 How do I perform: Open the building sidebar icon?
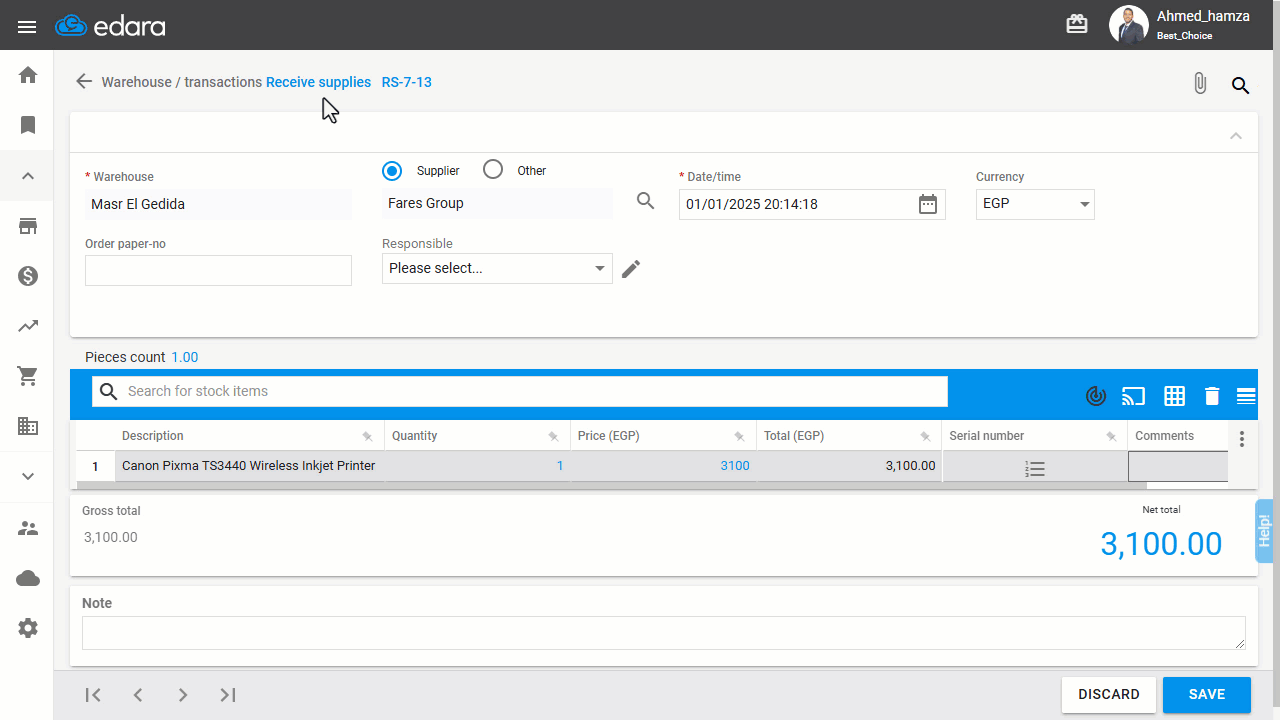click(28, 426)
